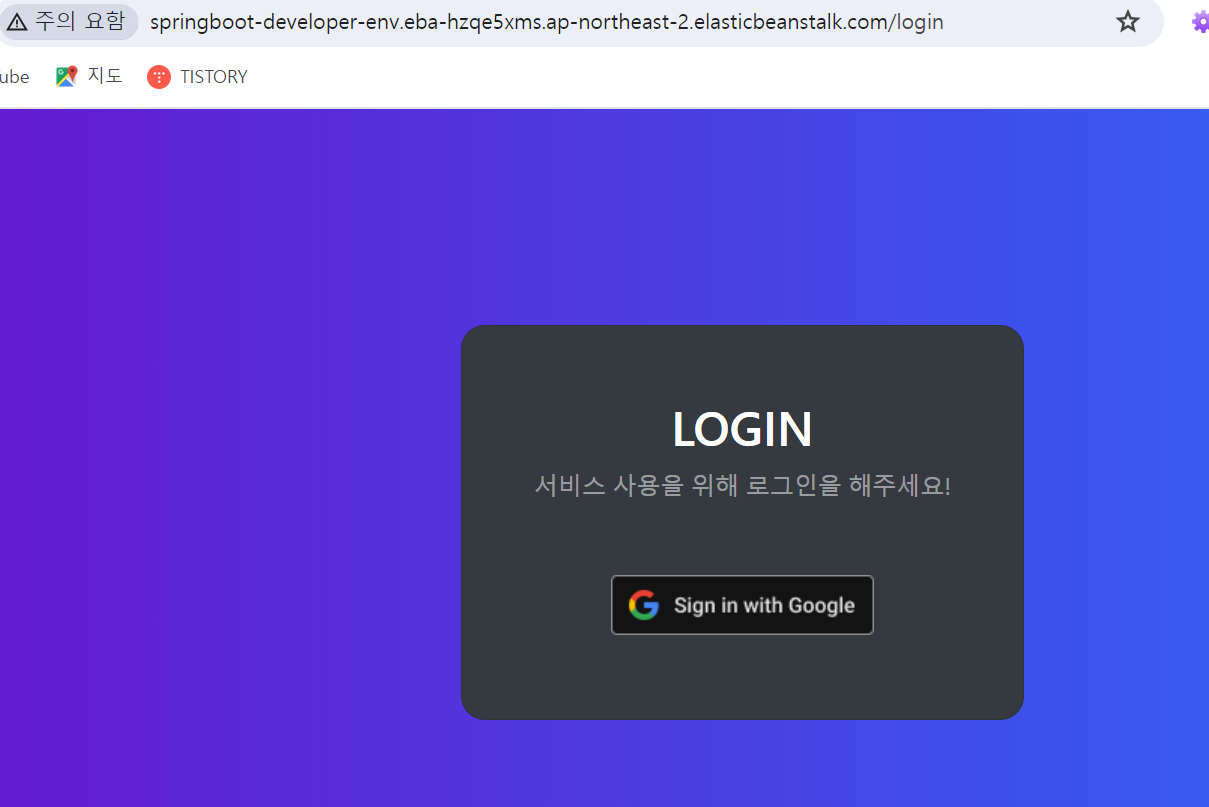Click the LOGIN heading text

[x=742, y=430]
